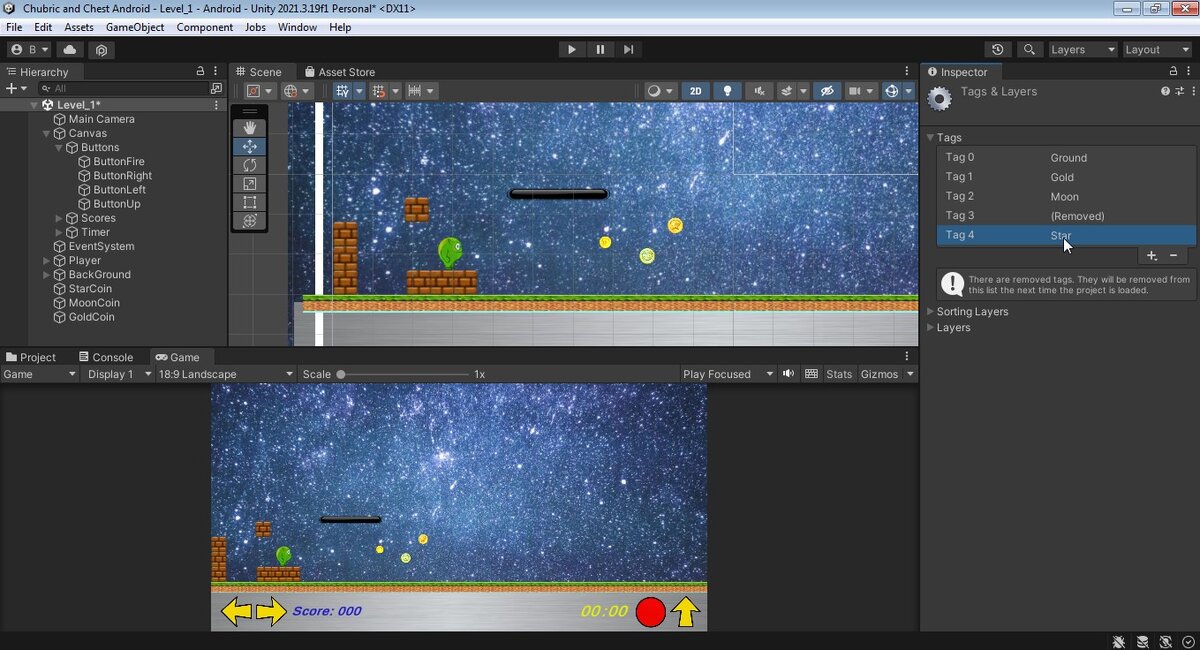Switch to the Asset Store tab
Screen dimensions: 1200x650
(340, 72)
